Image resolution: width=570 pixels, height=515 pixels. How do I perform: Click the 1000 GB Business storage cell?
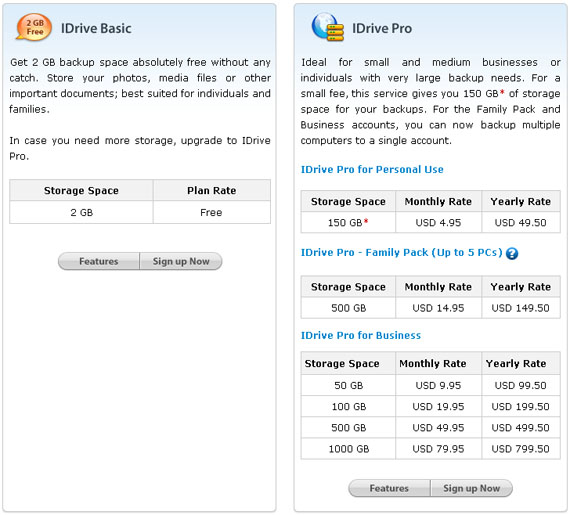pos(348,449)
